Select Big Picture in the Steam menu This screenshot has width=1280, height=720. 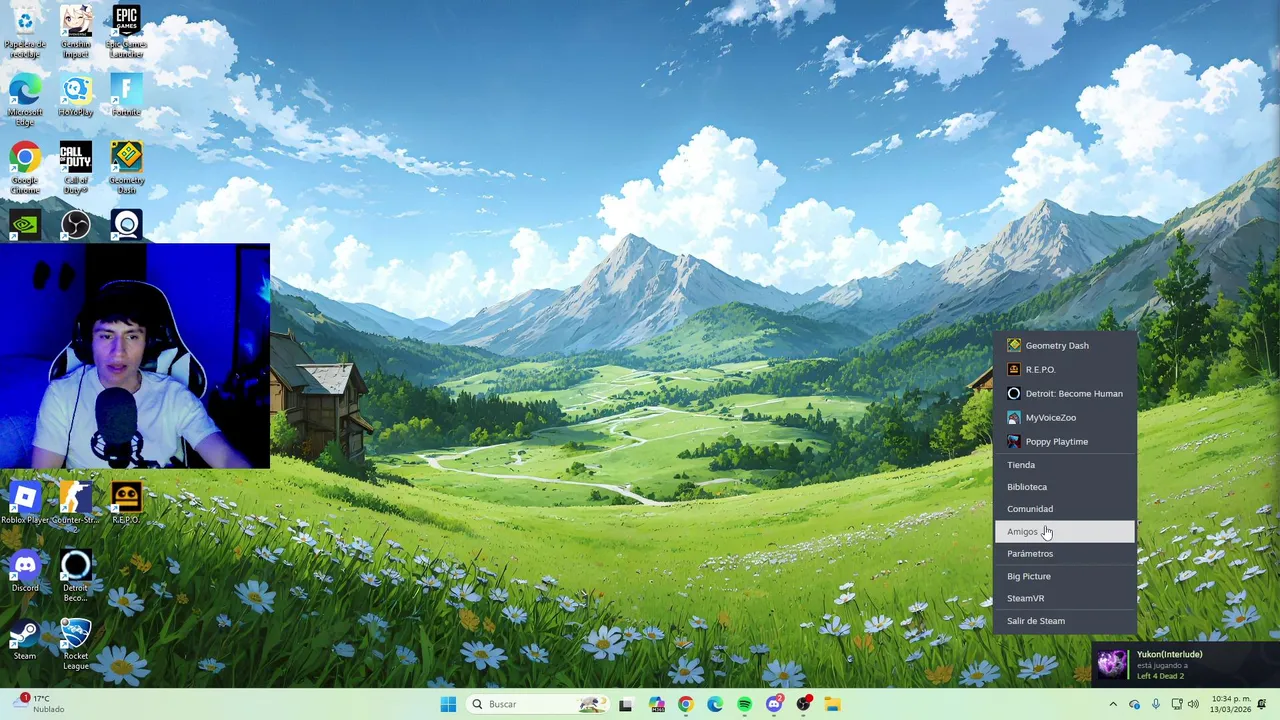1065,576
